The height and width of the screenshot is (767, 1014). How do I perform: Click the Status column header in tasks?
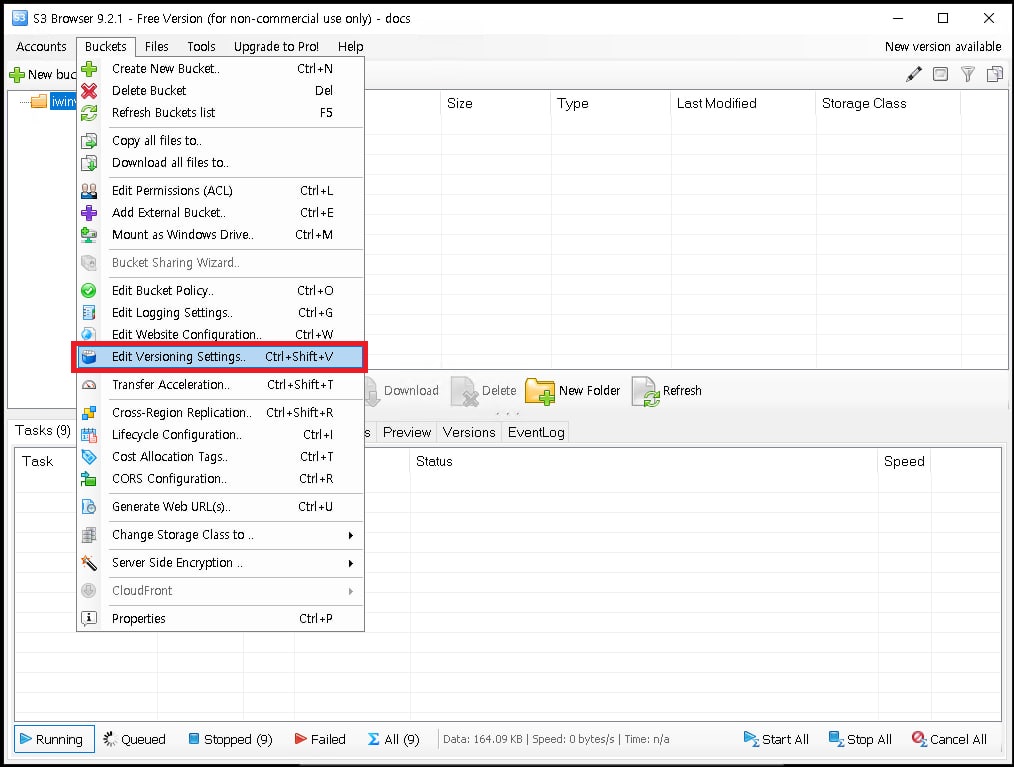click(x=644, y=461)
